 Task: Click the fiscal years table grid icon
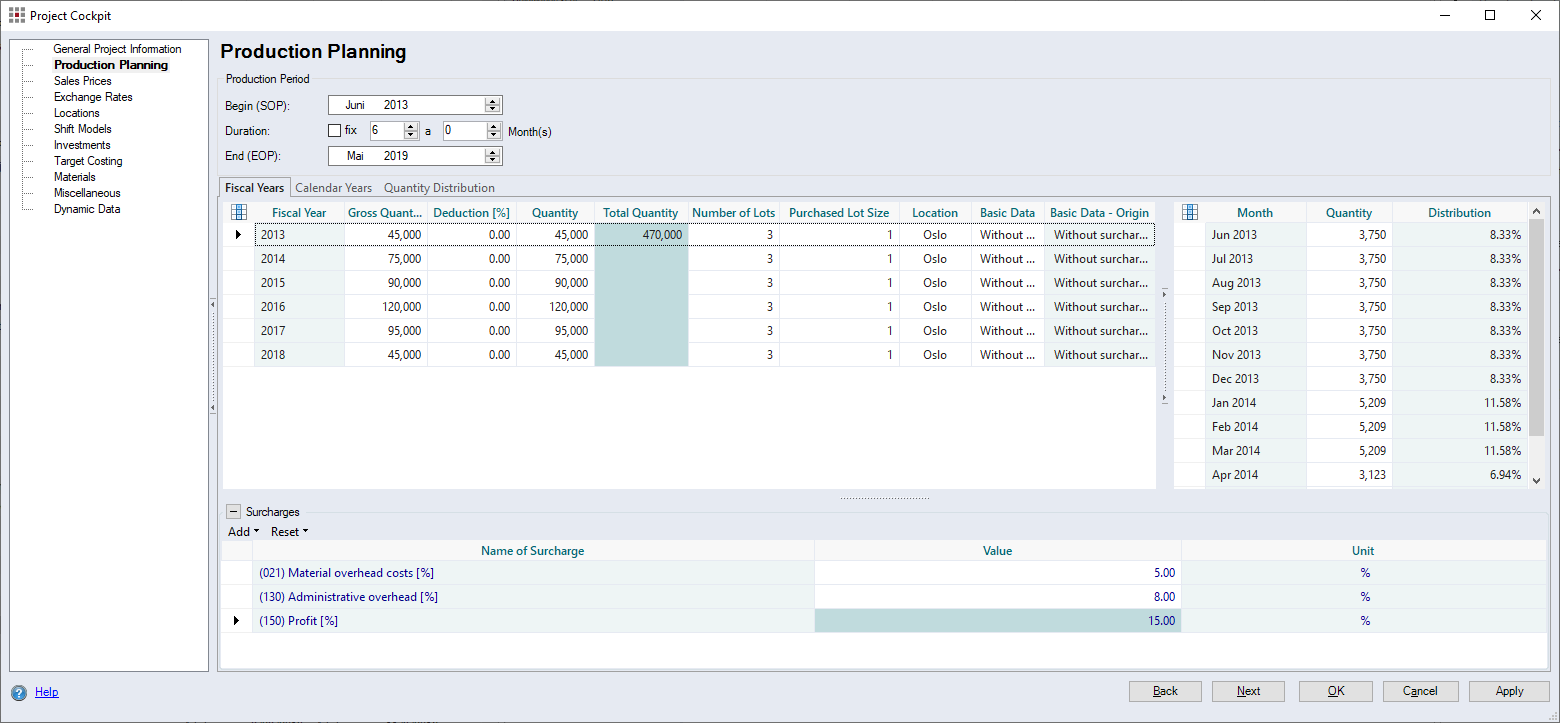tap(238, 212)
